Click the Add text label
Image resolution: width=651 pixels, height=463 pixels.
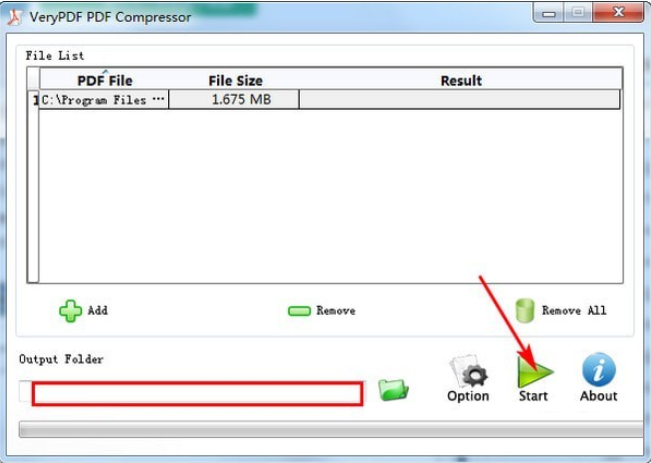click(x=98, y=310)
